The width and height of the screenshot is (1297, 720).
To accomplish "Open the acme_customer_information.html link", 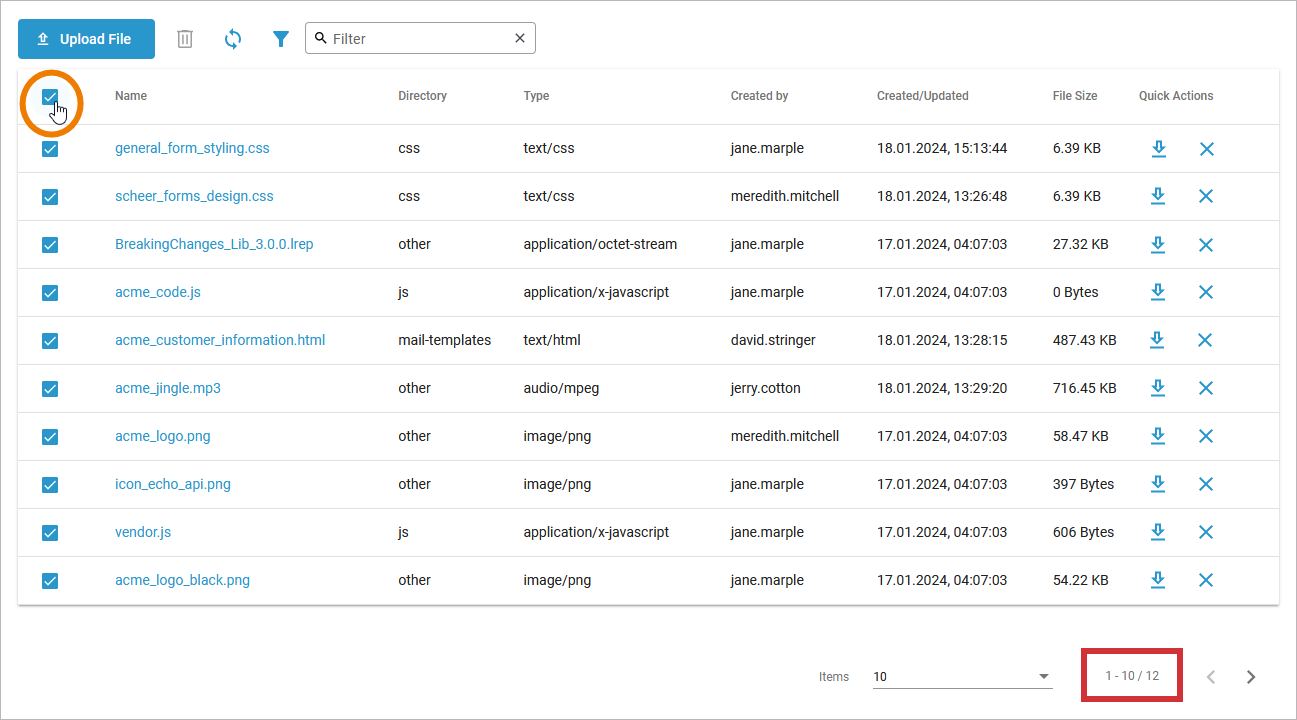I will pos(220,340).
